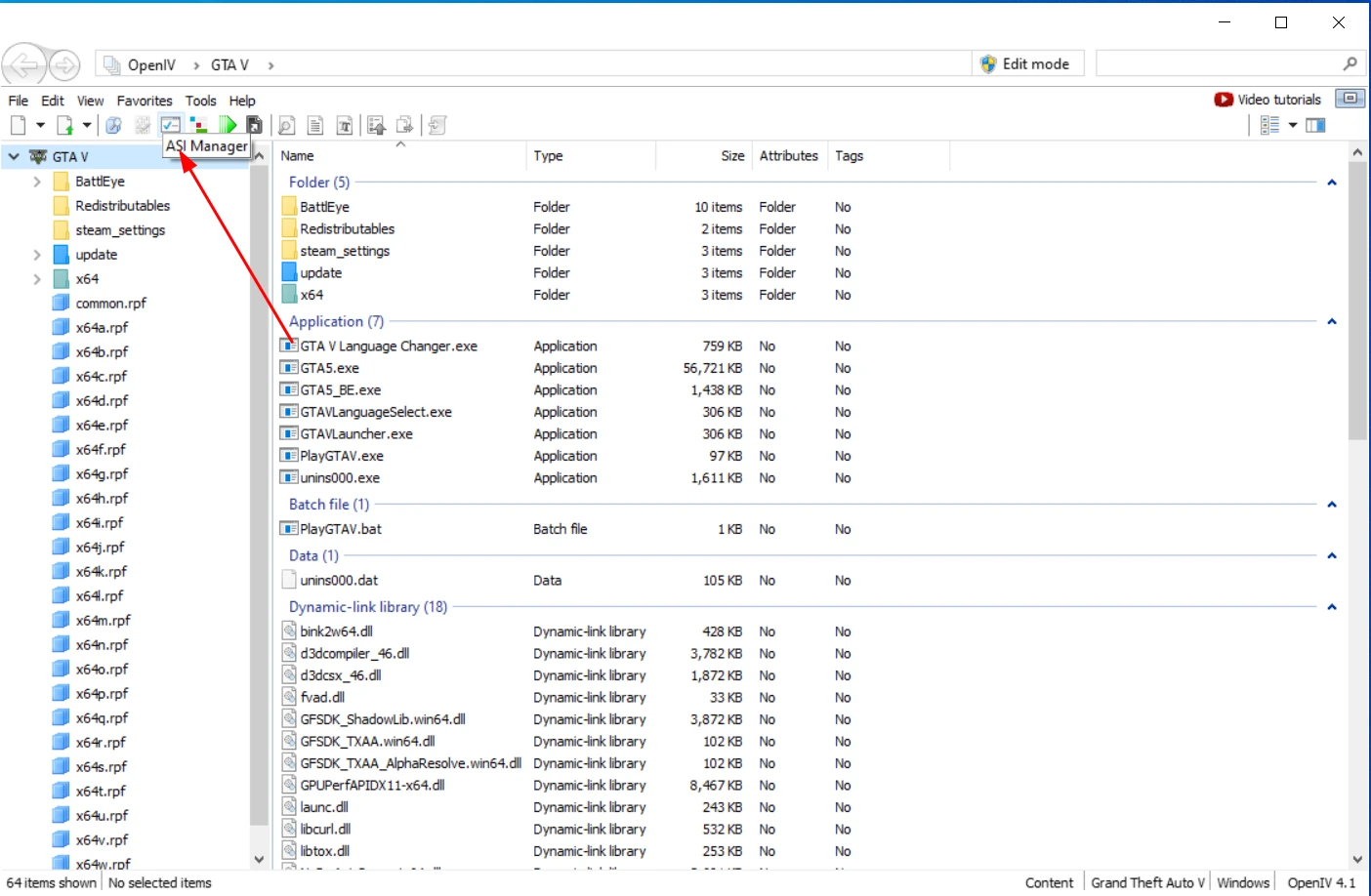Expand the BattlEye tree folder
Image resolution: width=1371 pixels, height=896 pixels.
coord(37,182)
